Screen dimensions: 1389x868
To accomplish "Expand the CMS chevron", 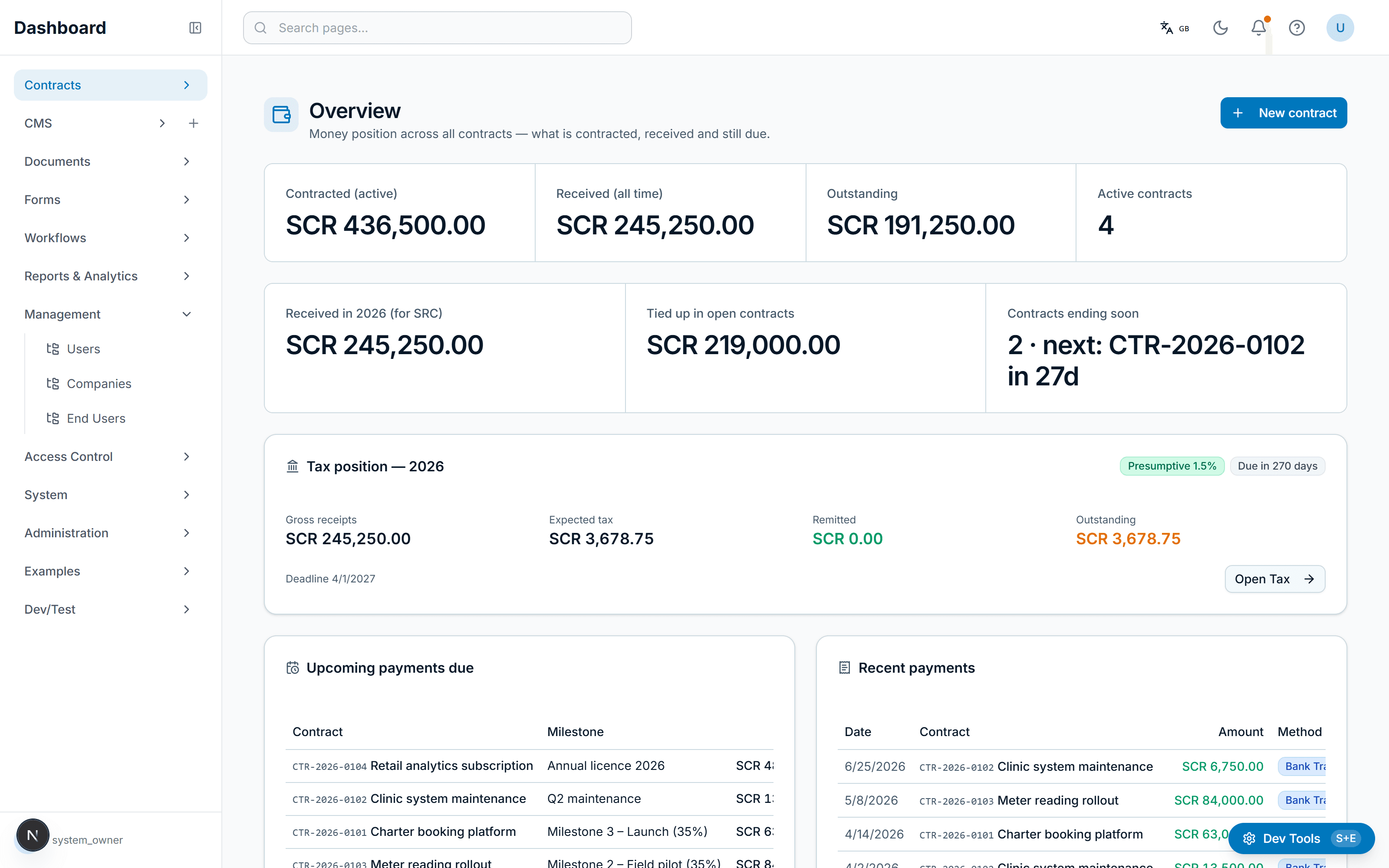I will click(162, 123).
